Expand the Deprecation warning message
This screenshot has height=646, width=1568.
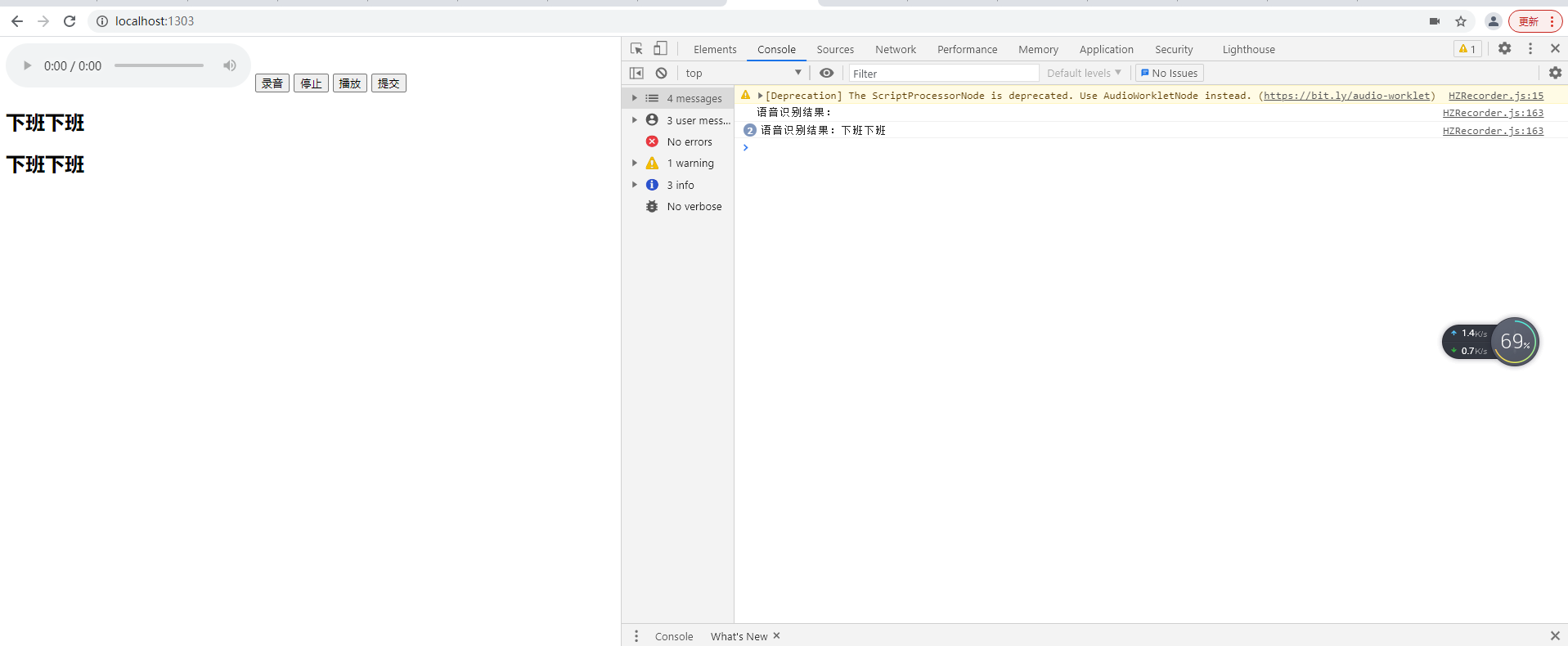[x=760, y=96]
